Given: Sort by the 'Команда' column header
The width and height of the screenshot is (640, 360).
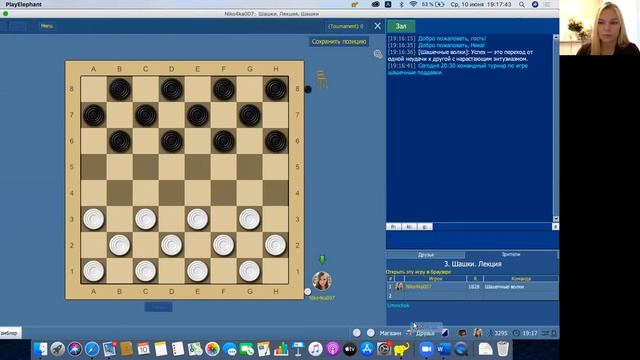Looking at the screenshot, I should pos(521,279).
